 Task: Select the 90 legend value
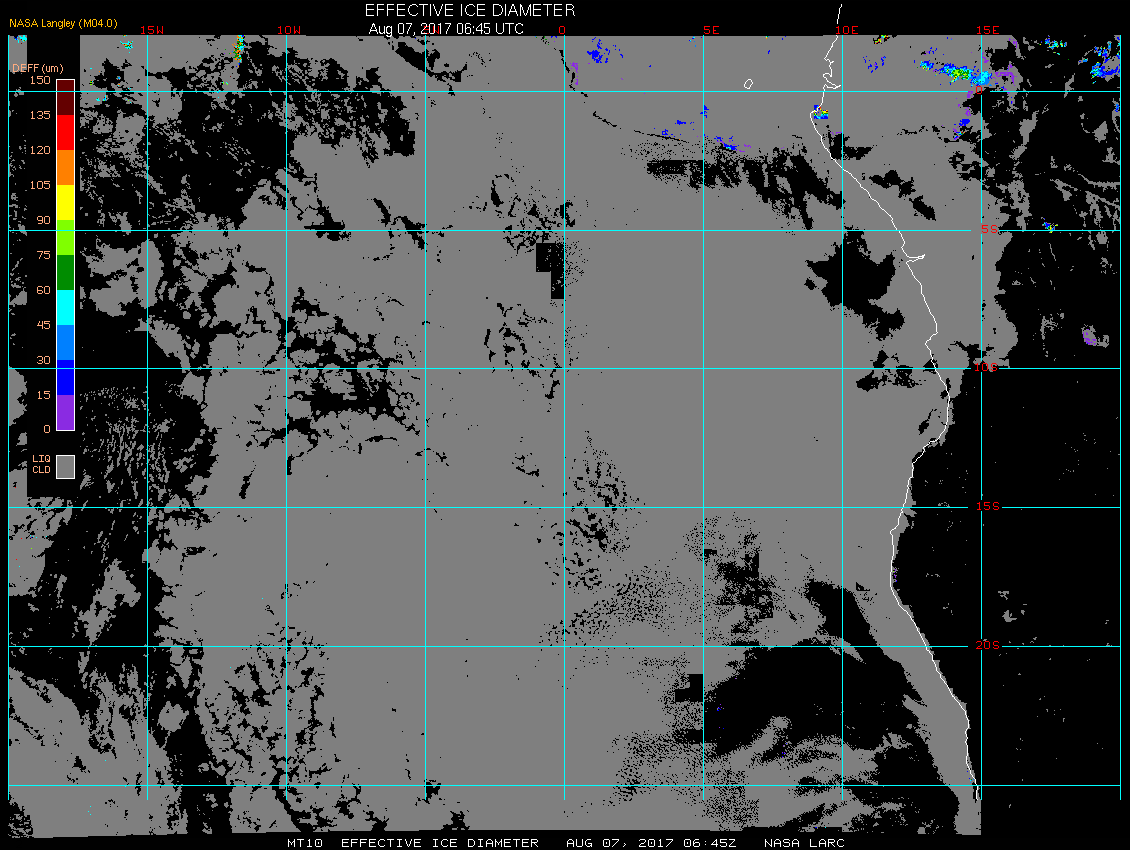[44, 220]
